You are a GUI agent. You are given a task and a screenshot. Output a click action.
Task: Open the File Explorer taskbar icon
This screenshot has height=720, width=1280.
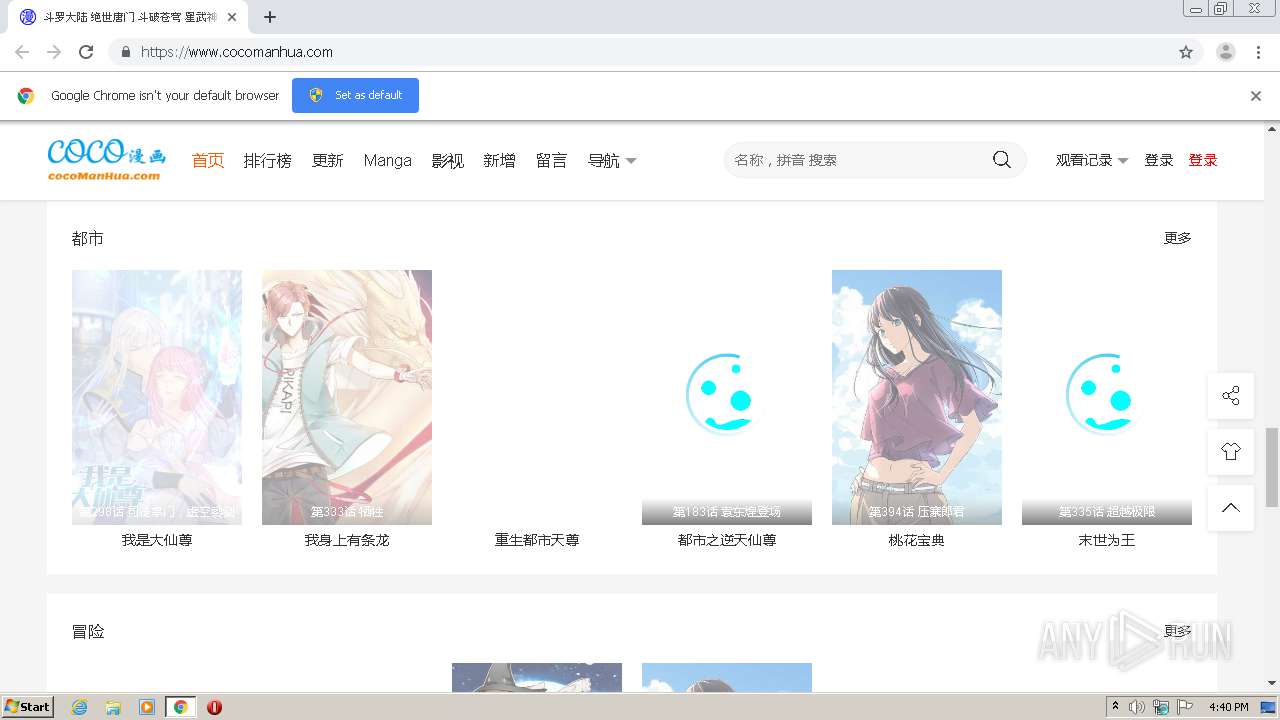pos(113,707)
